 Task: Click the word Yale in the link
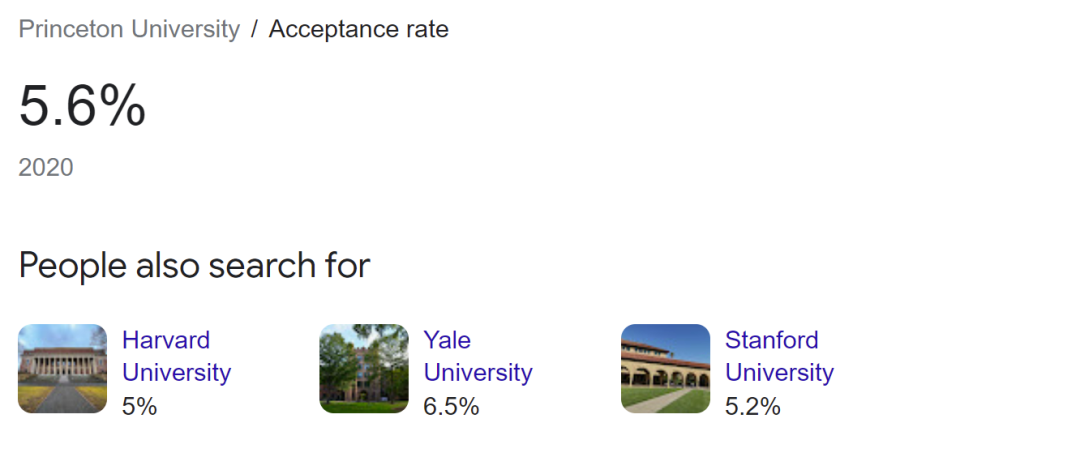click(447, 340)
